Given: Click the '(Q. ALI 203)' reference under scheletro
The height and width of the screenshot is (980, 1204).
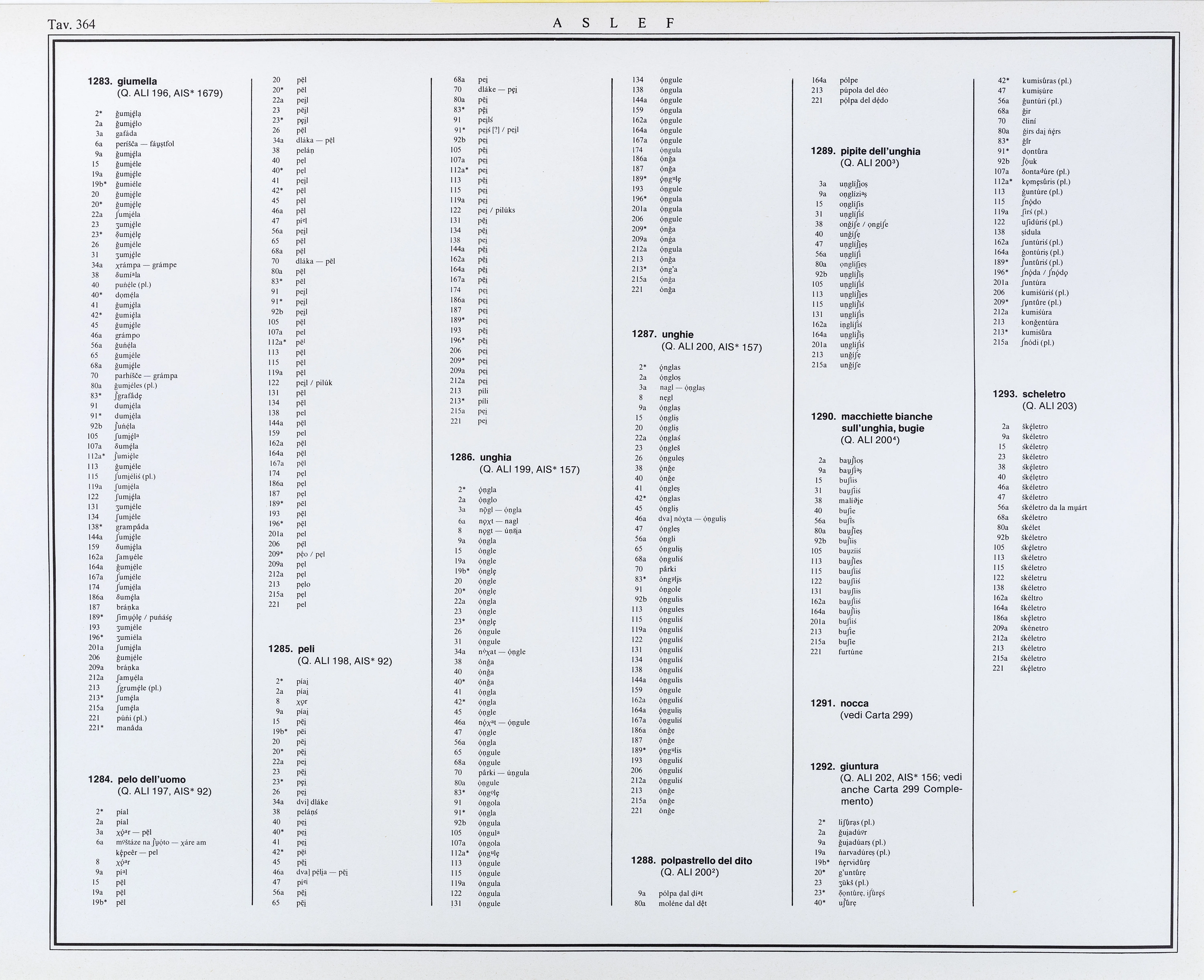Looking at the screenshot, I should coord(1049,406).
